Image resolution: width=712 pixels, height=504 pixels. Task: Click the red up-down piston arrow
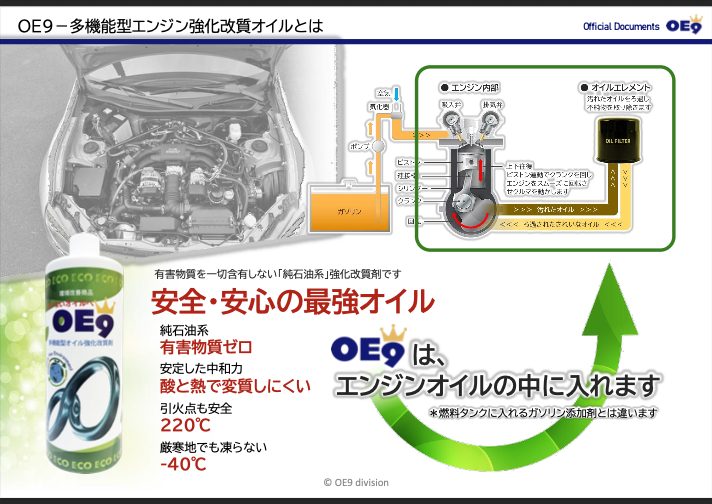(480, 168)
